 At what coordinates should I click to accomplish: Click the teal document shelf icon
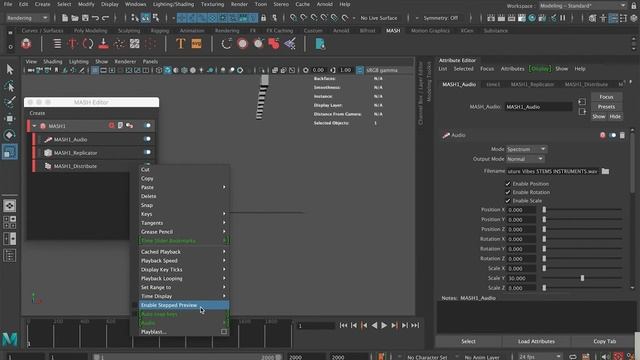[x=320, y=44]
